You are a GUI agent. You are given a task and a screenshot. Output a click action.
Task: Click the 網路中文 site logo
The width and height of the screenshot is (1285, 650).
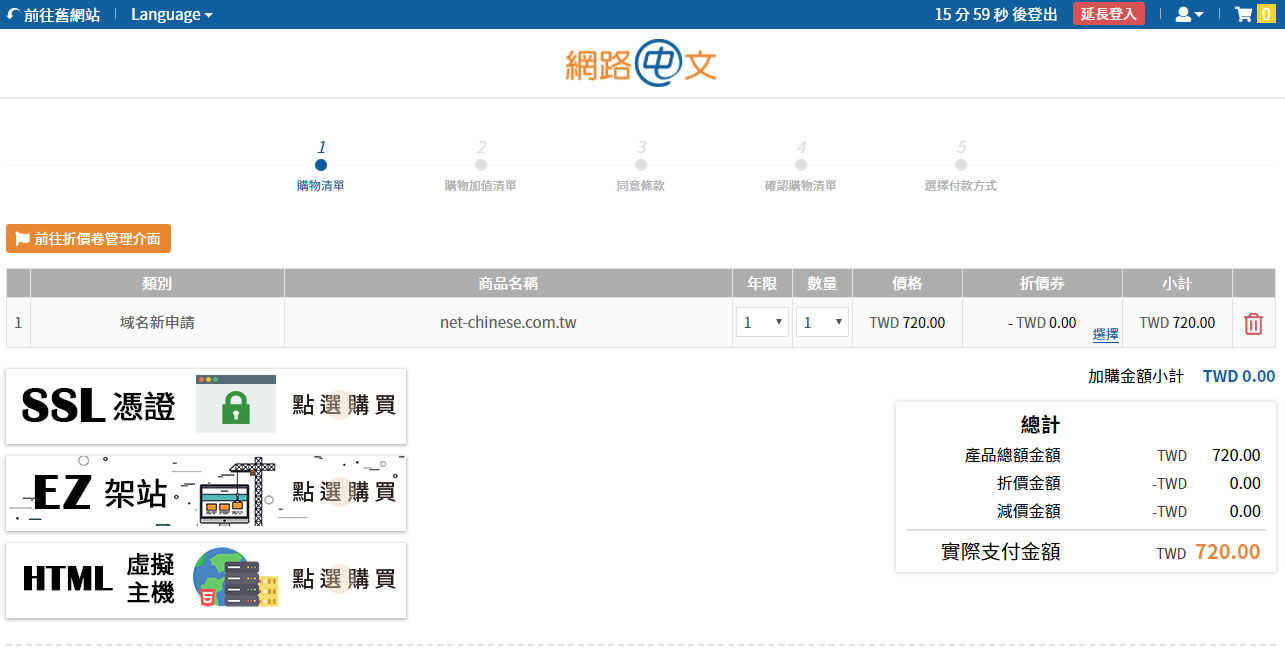[641, 64]
